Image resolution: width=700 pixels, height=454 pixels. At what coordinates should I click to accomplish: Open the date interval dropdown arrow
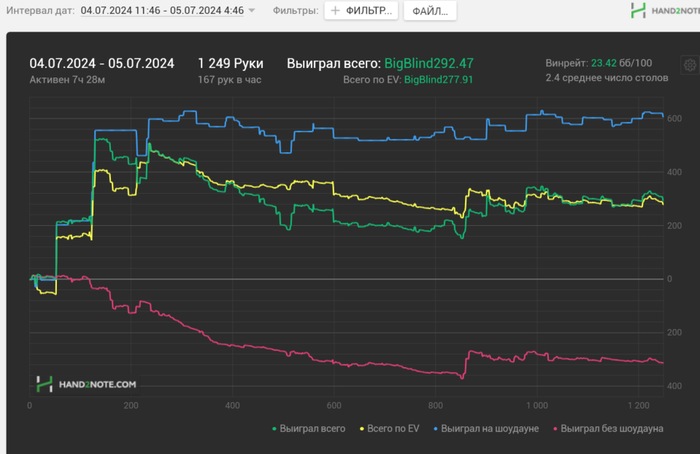[252, 10]
